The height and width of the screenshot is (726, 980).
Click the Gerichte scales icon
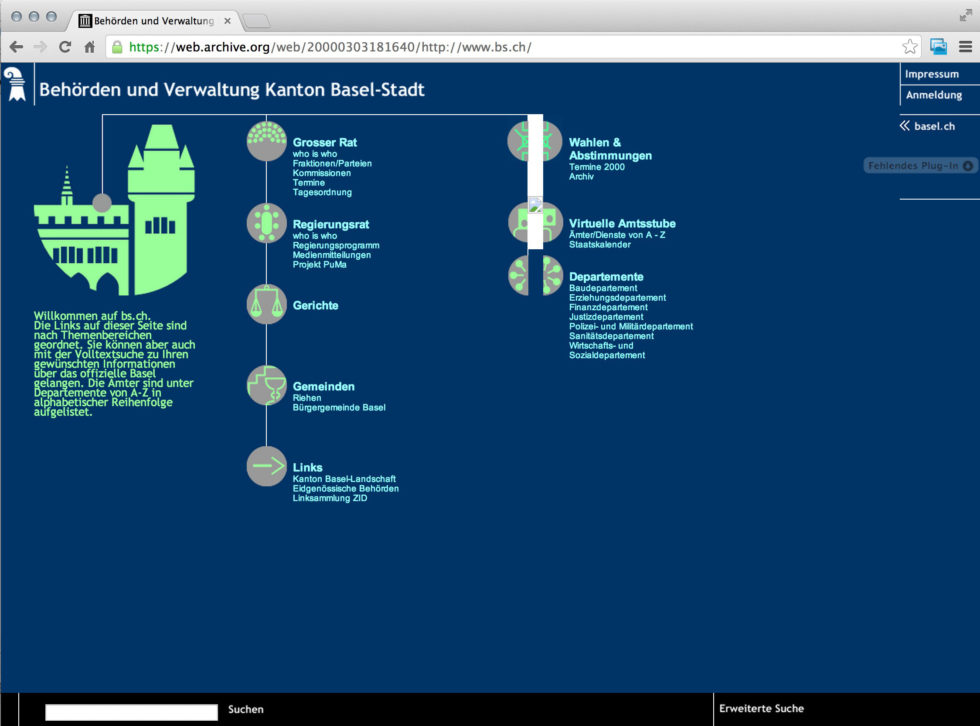[267, 304]
